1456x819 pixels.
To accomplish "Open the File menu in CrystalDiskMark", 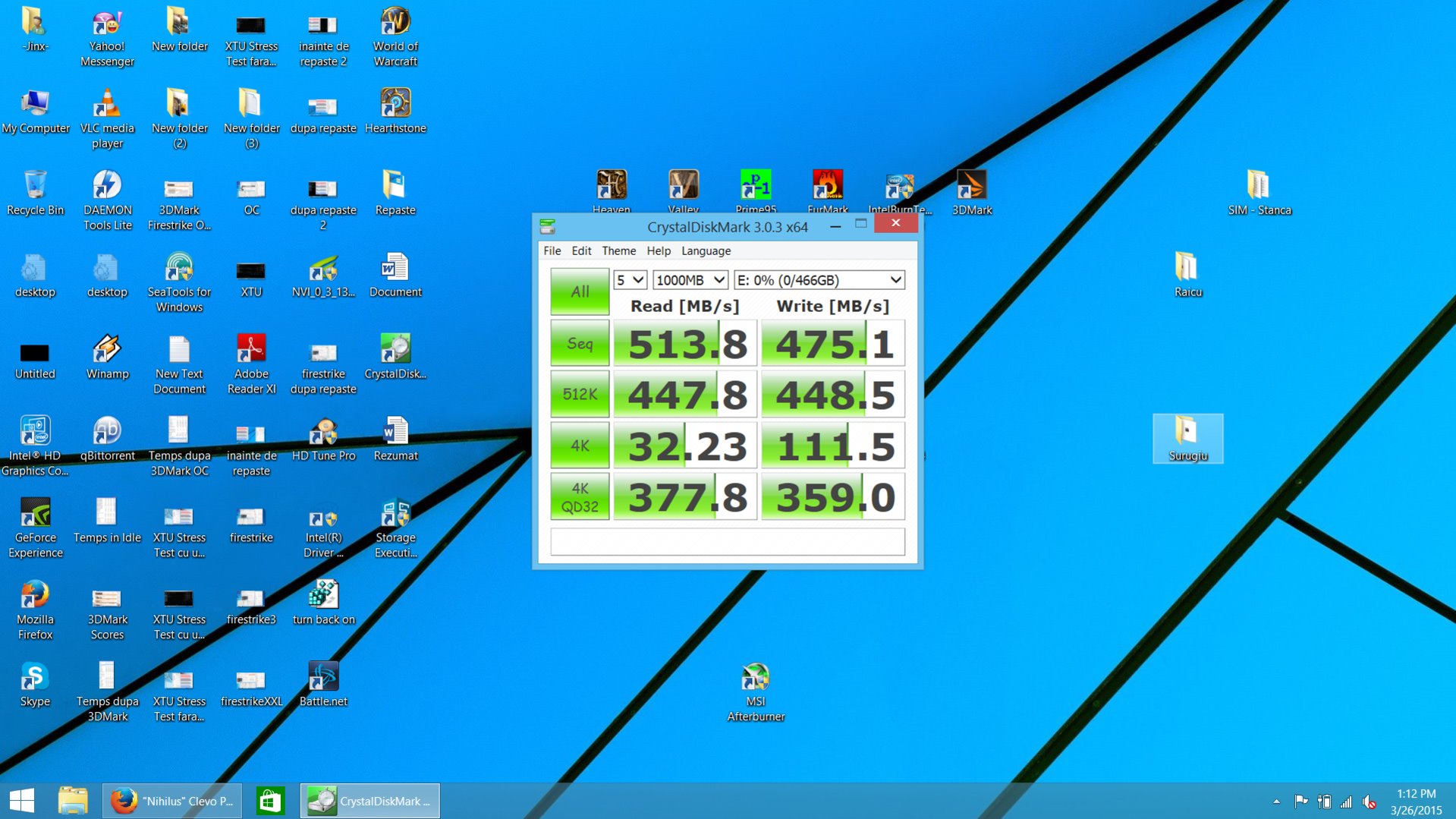I will coord(552,250).
